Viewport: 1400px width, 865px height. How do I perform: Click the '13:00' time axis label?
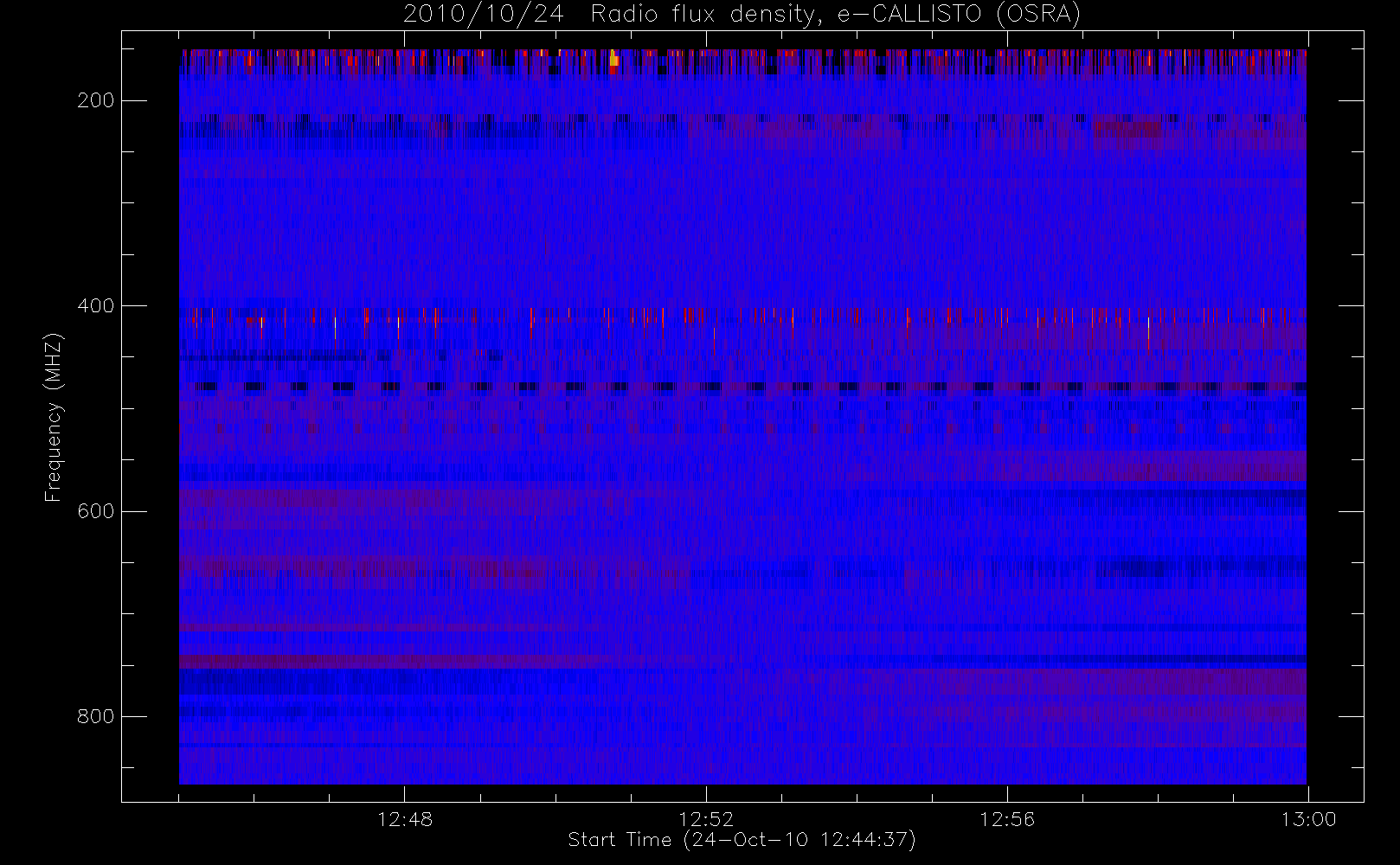click(x=1308, y=819)
